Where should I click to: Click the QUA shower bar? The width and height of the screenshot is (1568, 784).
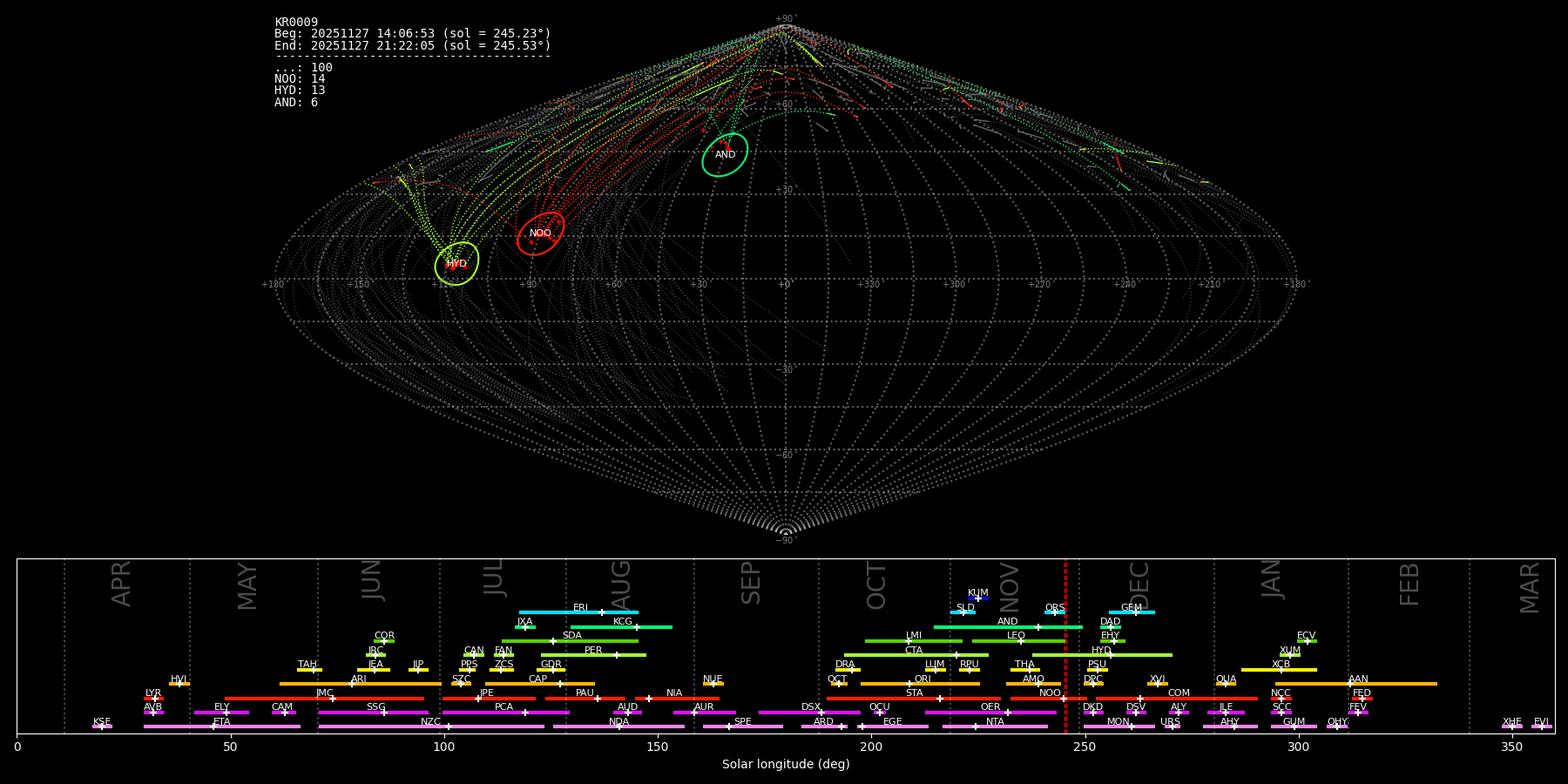point(1226,684)
